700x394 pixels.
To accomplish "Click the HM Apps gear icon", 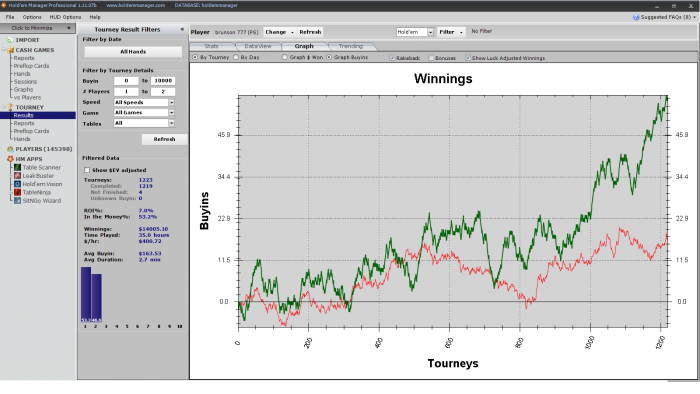I will click(x=10, y=159).
